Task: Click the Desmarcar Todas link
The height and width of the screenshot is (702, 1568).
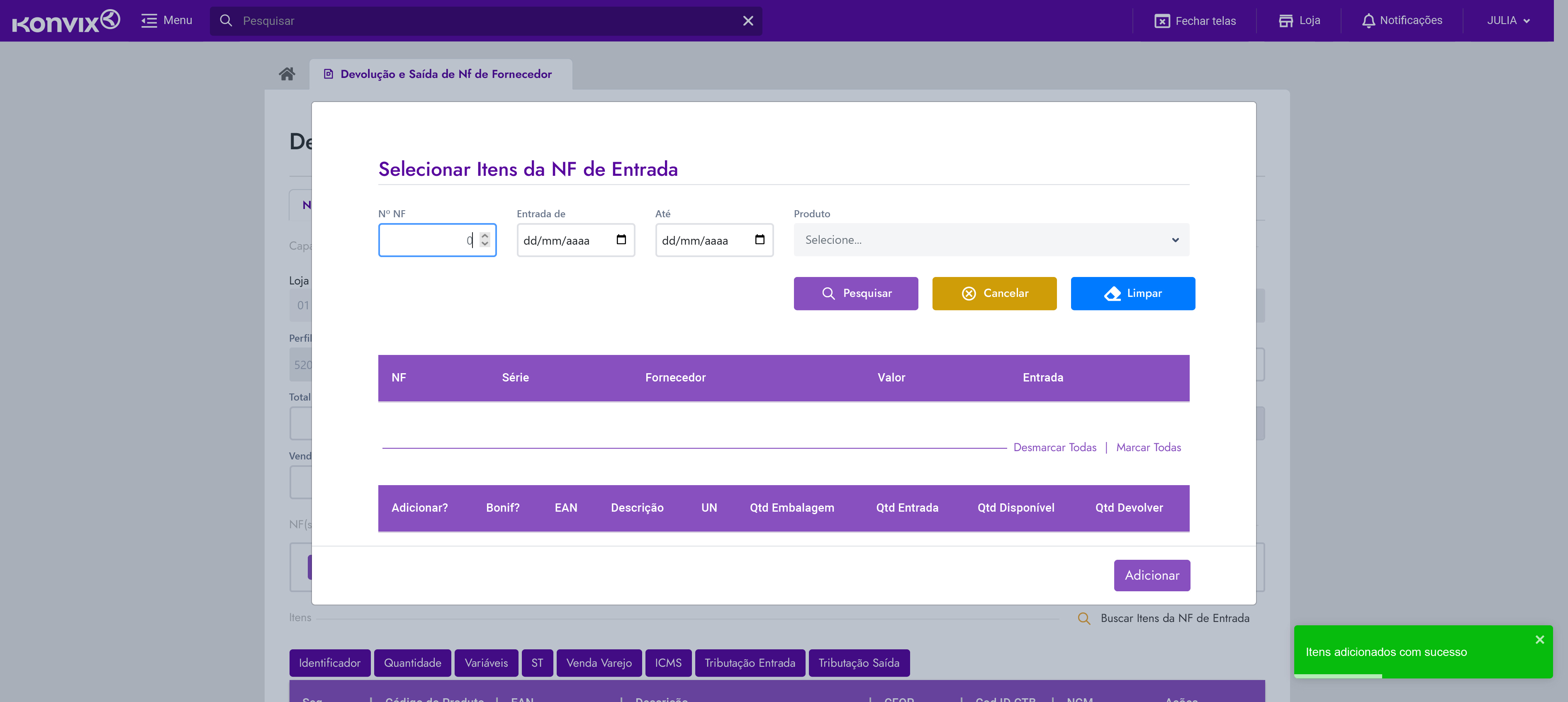Action: click(1054, 447)
